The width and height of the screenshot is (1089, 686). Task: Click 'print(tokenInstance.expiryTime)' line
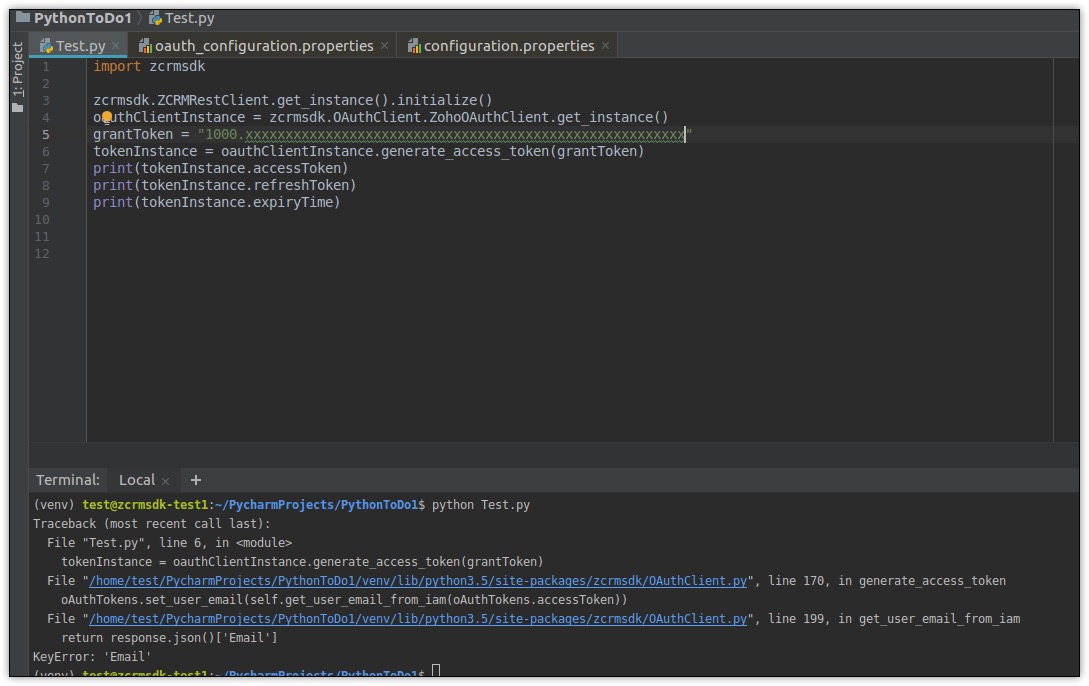click(x=217, y=202)
